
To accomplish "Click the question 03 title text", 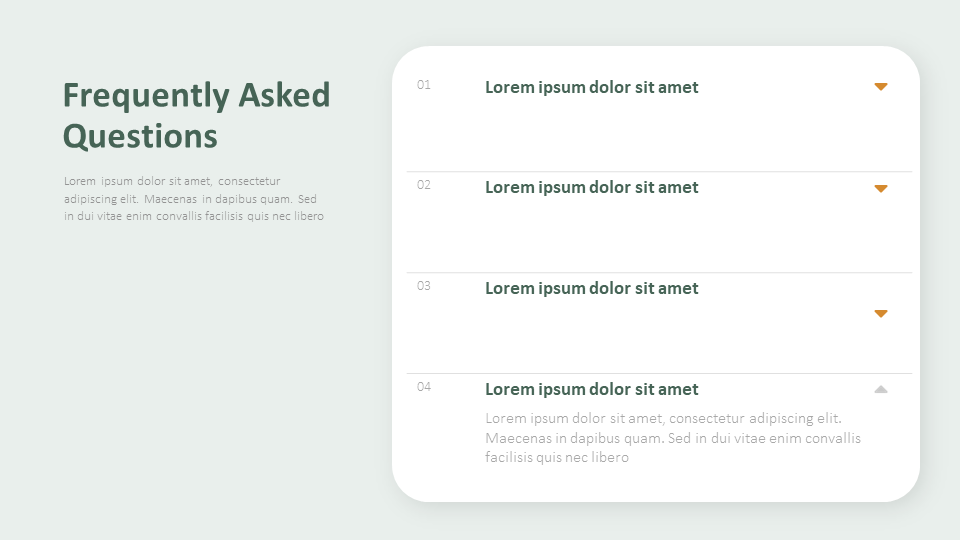I will 591,288.
